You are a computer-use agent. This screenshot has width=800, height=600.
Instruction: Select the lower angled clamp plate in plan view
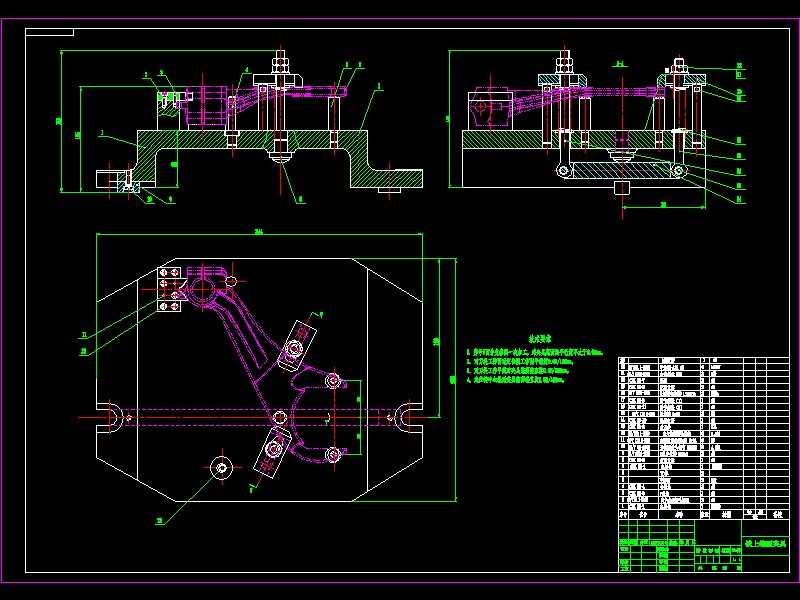coord(272,452)
